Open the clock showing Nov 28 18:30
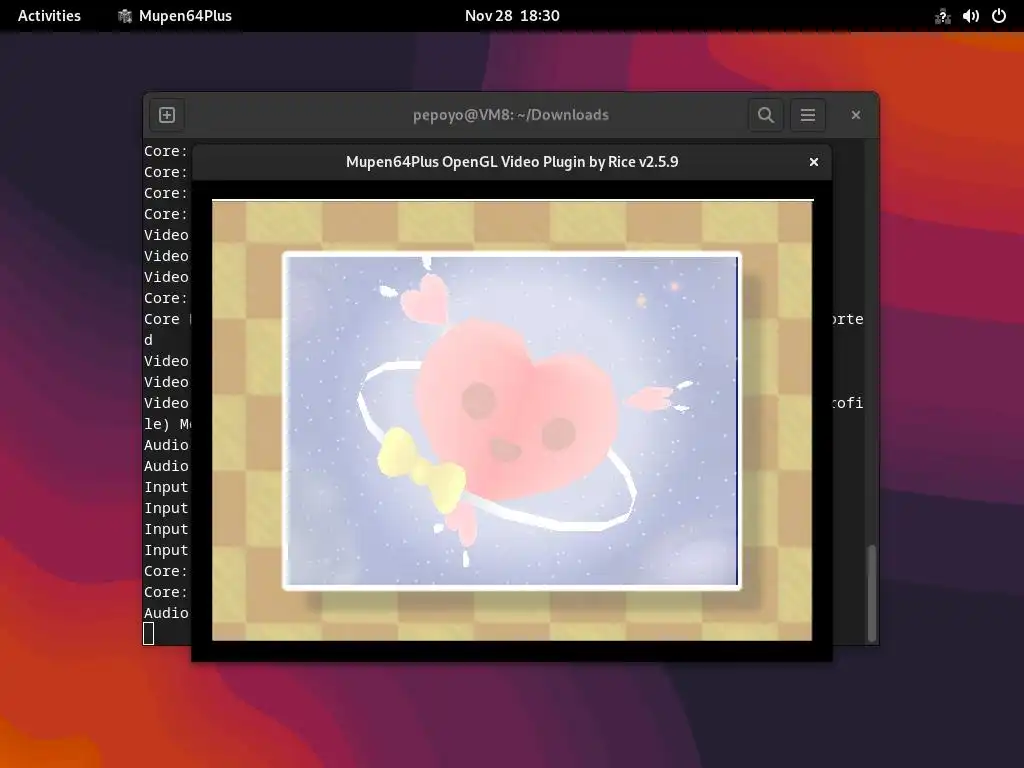 pyautogui.click(x=512, y=16)
